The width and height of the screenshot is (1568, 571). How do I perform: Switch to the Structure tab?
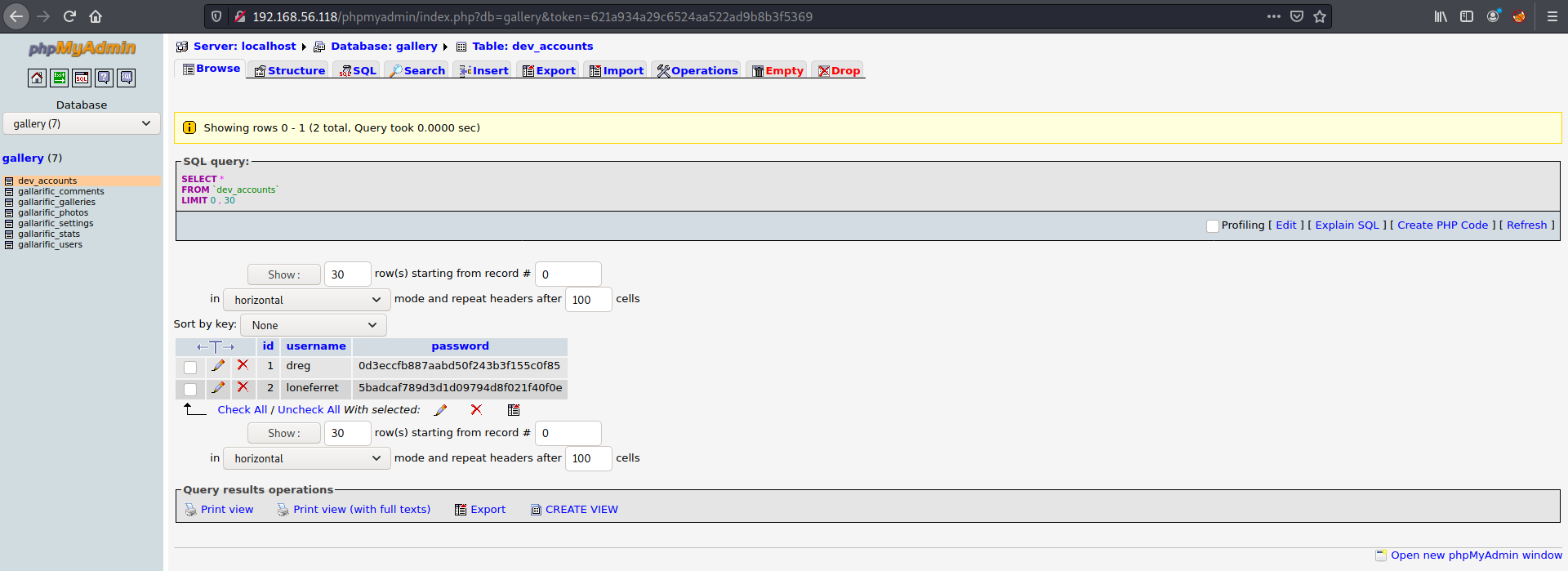[289, 71]
